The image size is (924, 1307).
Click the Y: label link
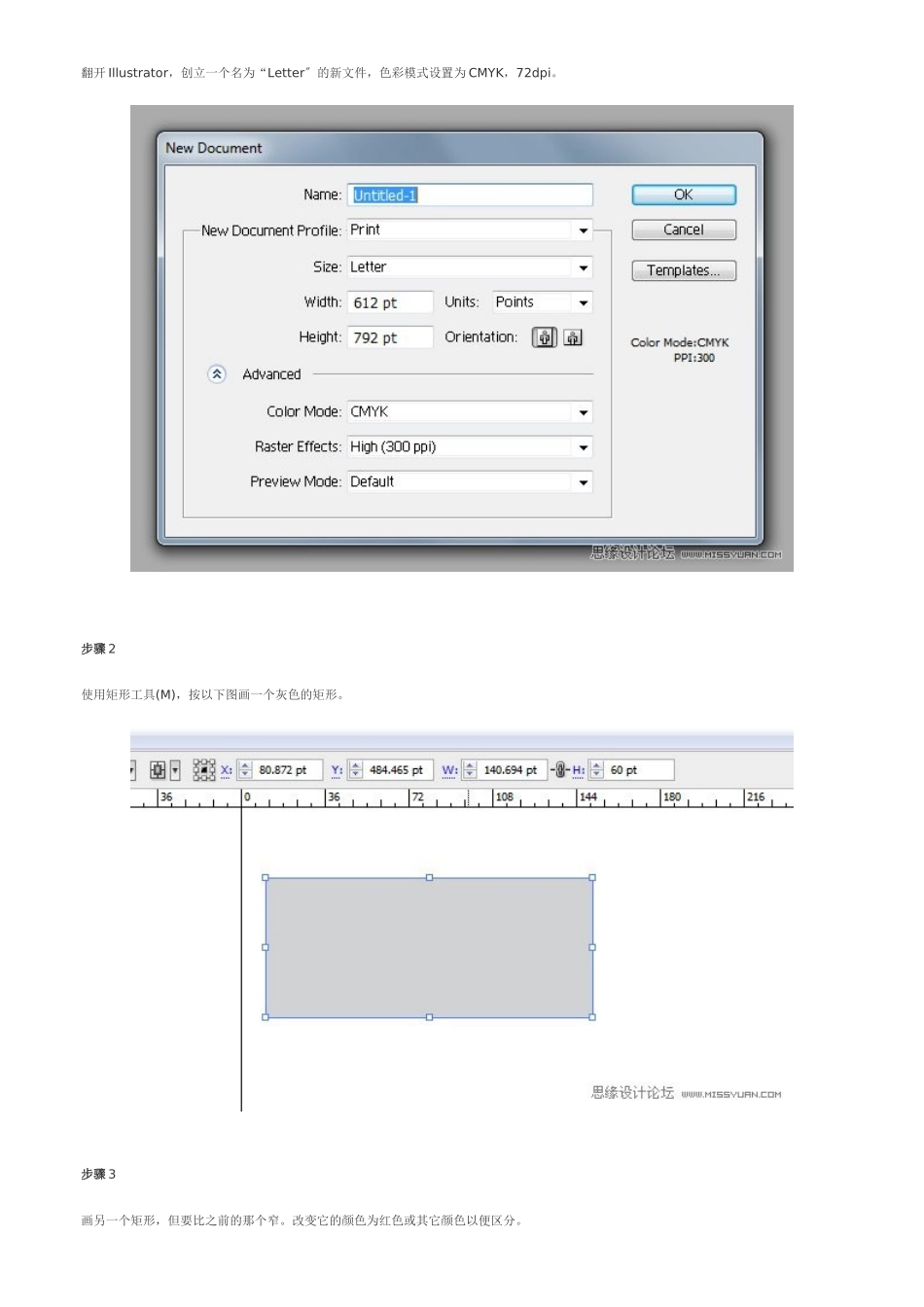click(x=338, y=770)
